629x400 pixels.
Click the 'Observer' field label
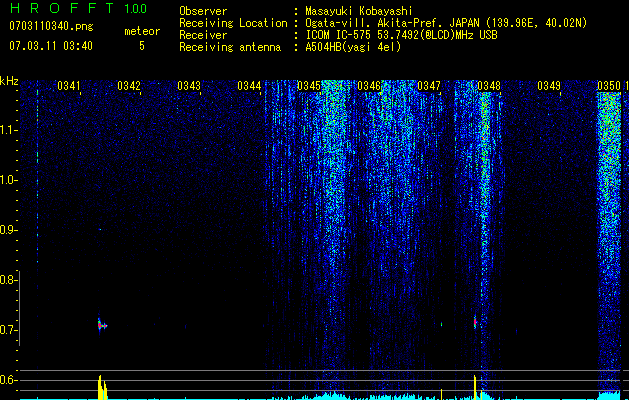click(203, 11)
